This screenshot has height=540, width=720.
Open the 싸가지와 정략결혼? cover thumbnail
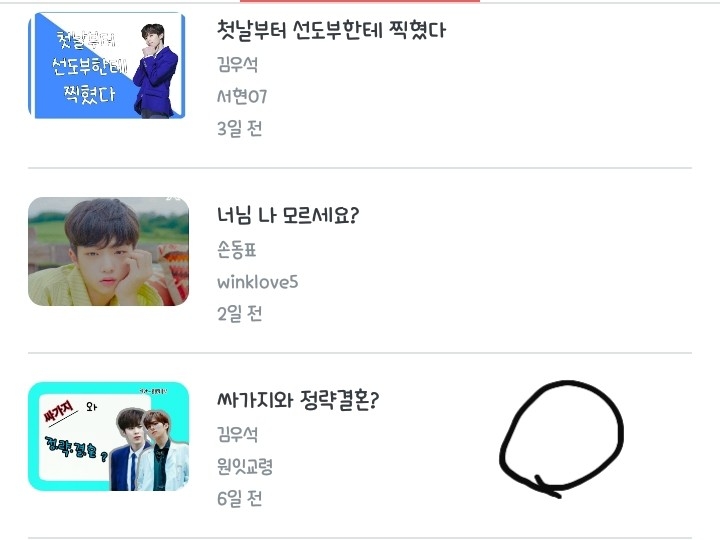coord(108,436)
